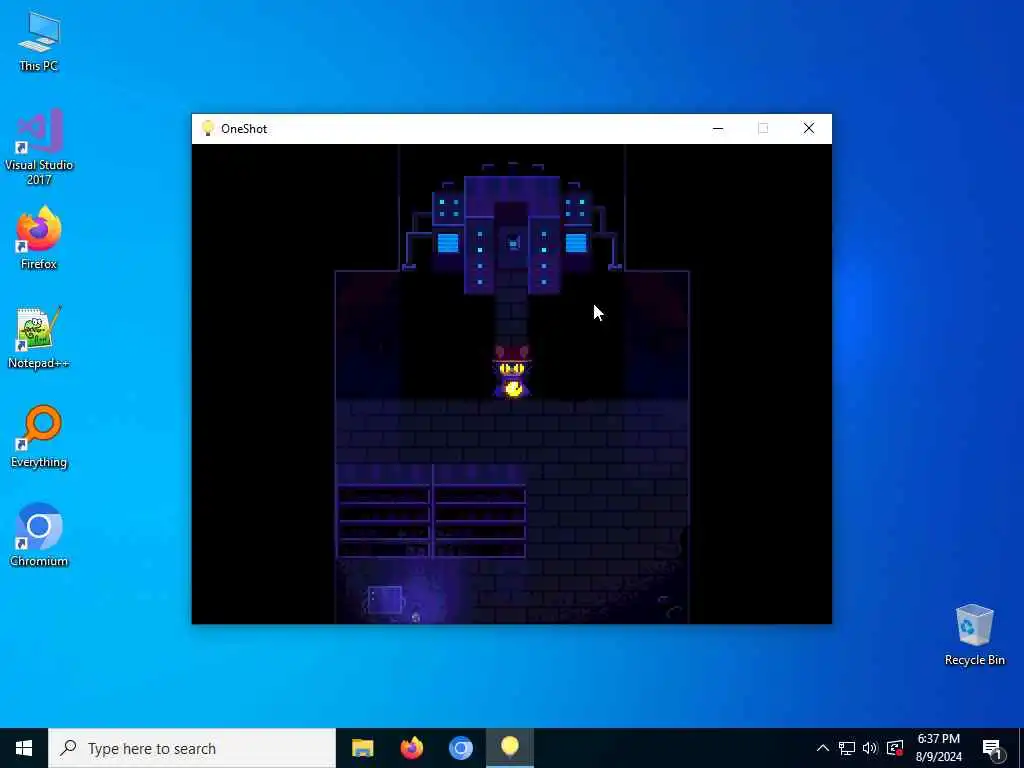The image size is (1024, 768).
Task: Close the OneShot window
Action: 808,129
